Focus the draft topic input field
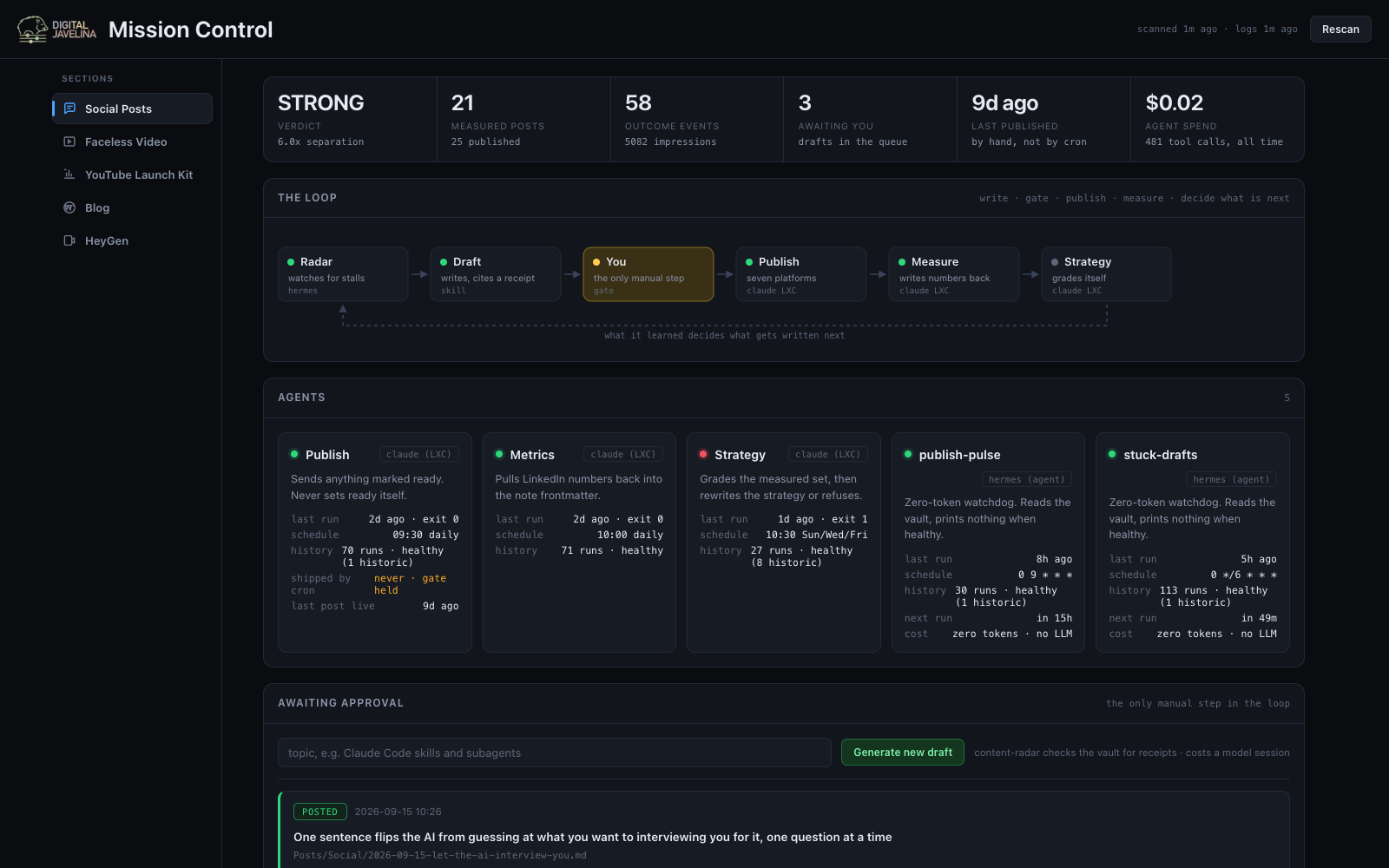Image resolution: width=1389 pixels, height=868 pixels. (555, 753)
